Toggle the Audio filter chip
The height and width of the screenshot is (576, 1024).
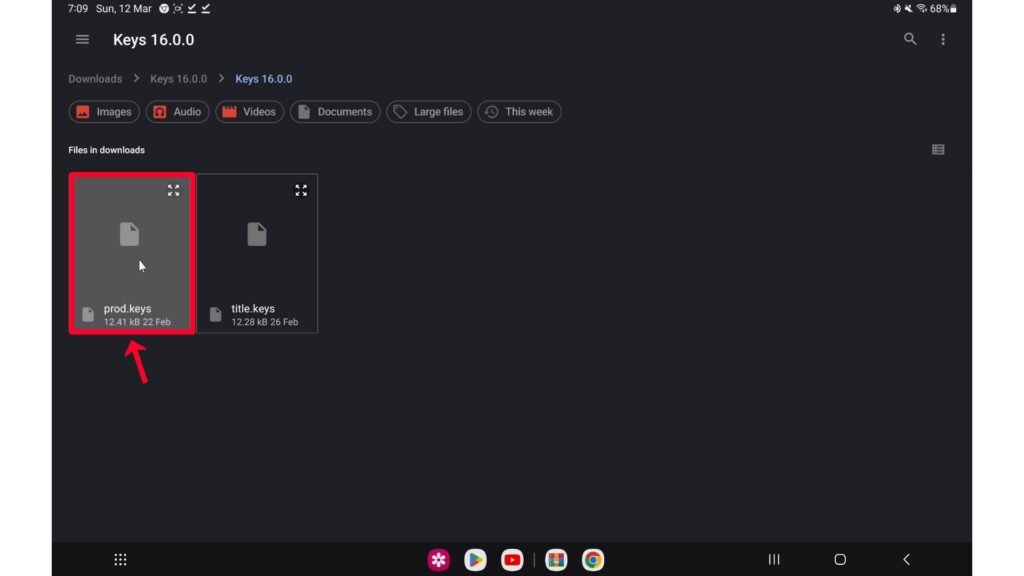tap(177, 112)
